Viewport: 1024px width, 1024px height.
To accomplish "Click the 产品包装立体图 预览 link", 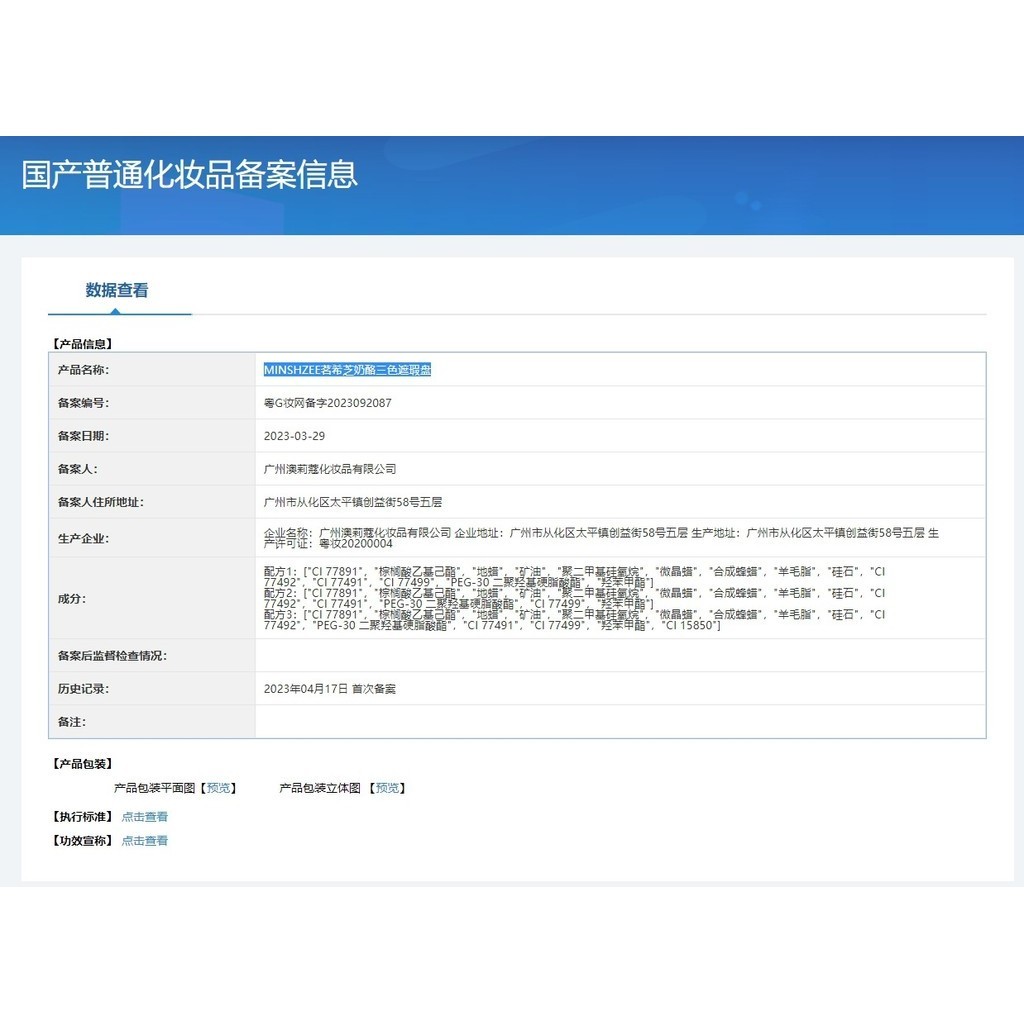I will pyautogui.click(x=389, y=788).
